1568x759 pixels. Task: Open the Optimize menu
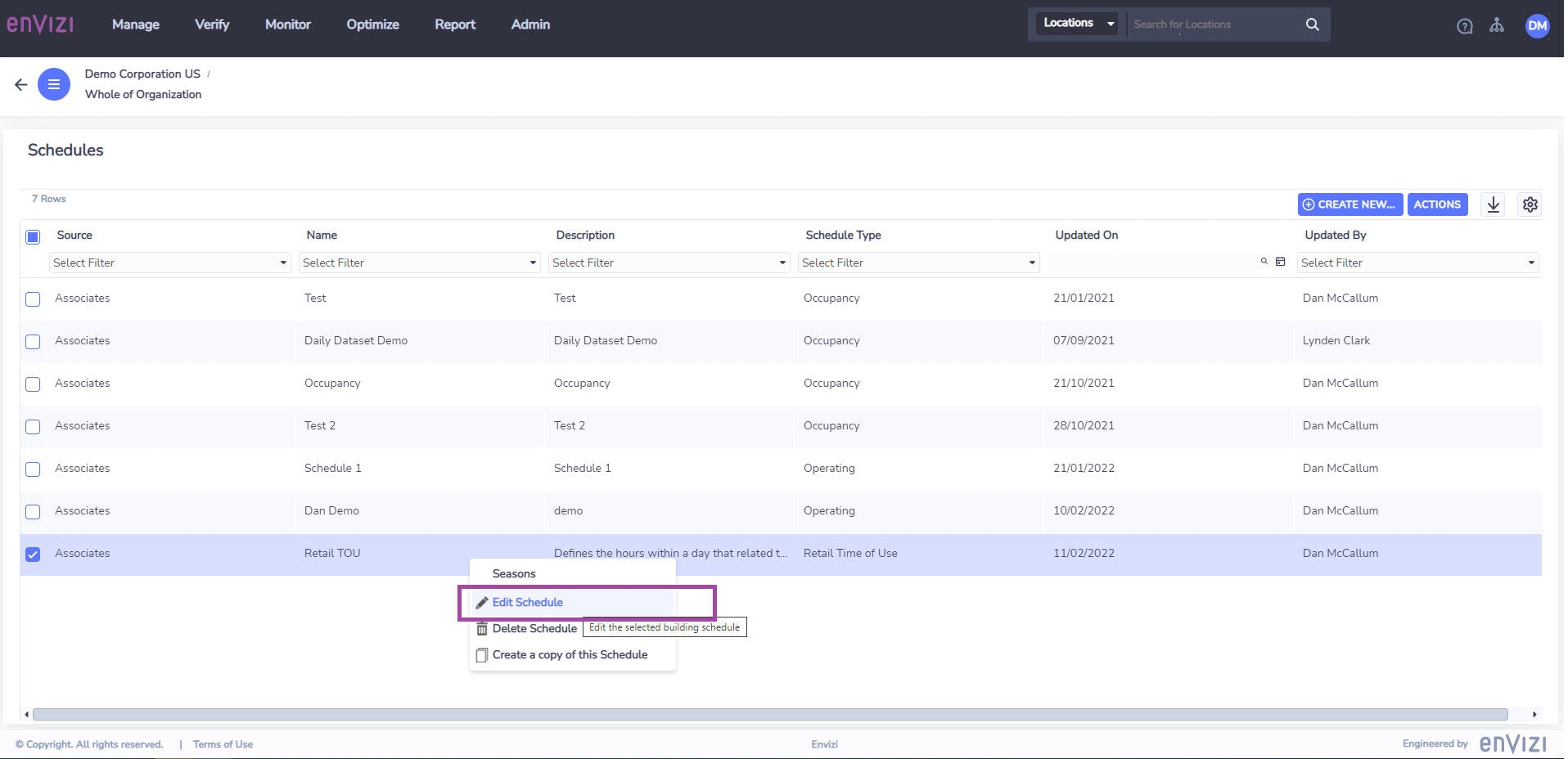373,25
